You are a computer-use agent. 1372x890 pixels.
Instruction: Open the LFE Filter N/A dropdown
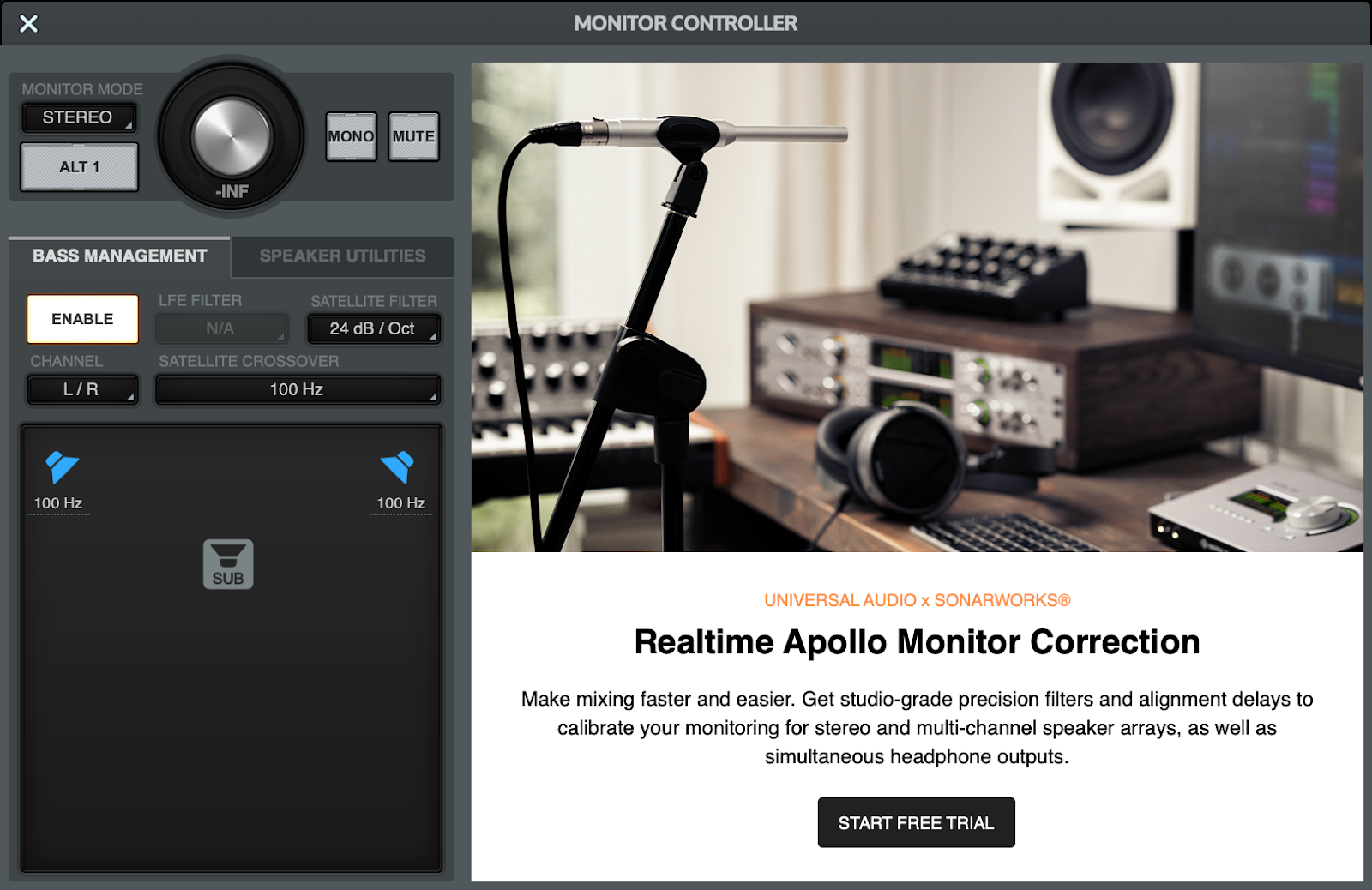point(222,328)
